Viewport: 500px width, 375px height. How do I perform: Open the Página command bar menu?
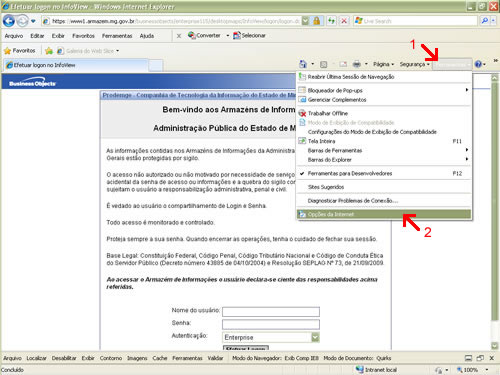[x=383, y=64]
